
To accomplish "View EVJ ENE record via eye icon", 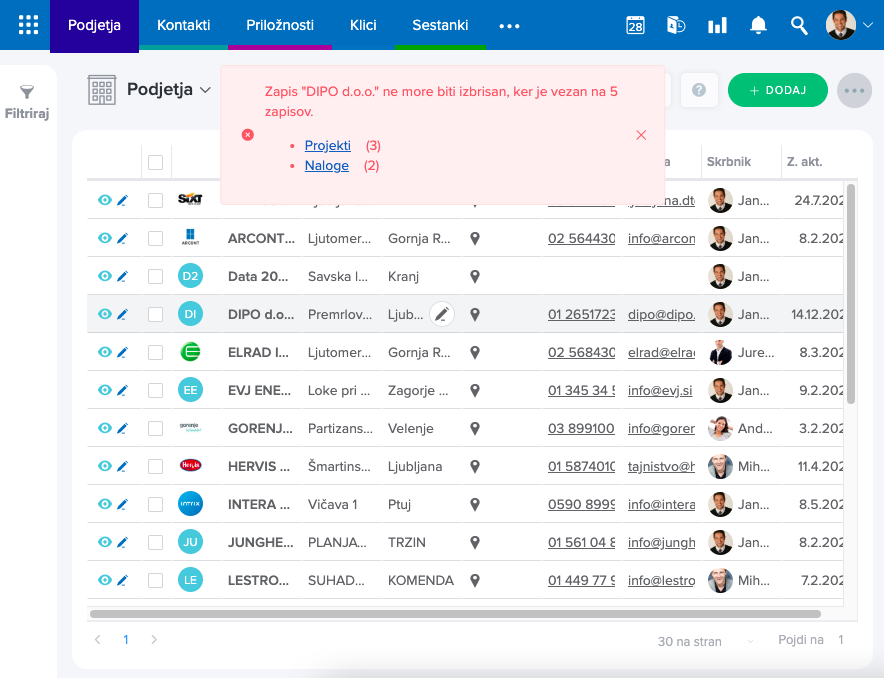I will pos(104,390).
